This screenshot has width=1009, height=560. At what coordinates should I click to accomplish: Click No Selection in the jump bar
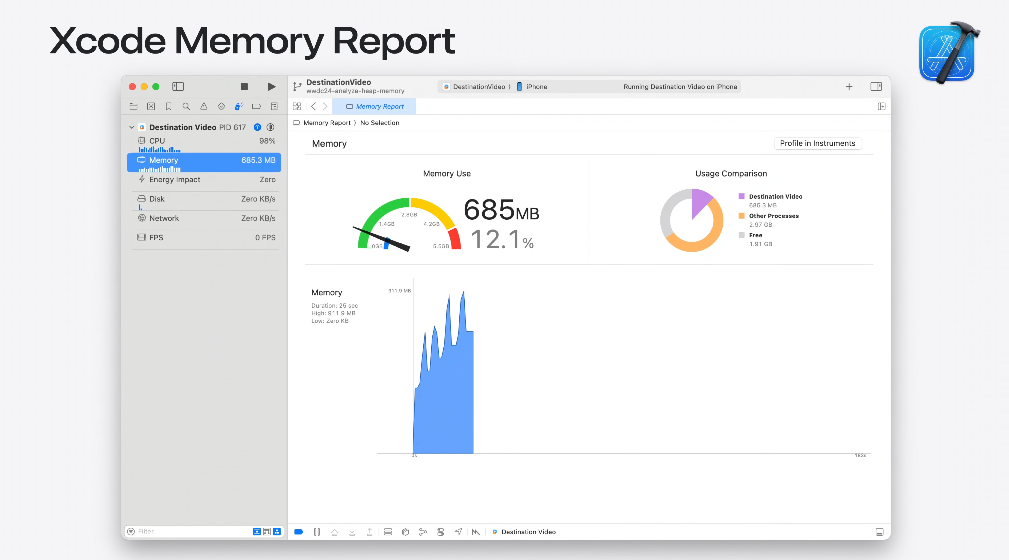coord(380,123)
